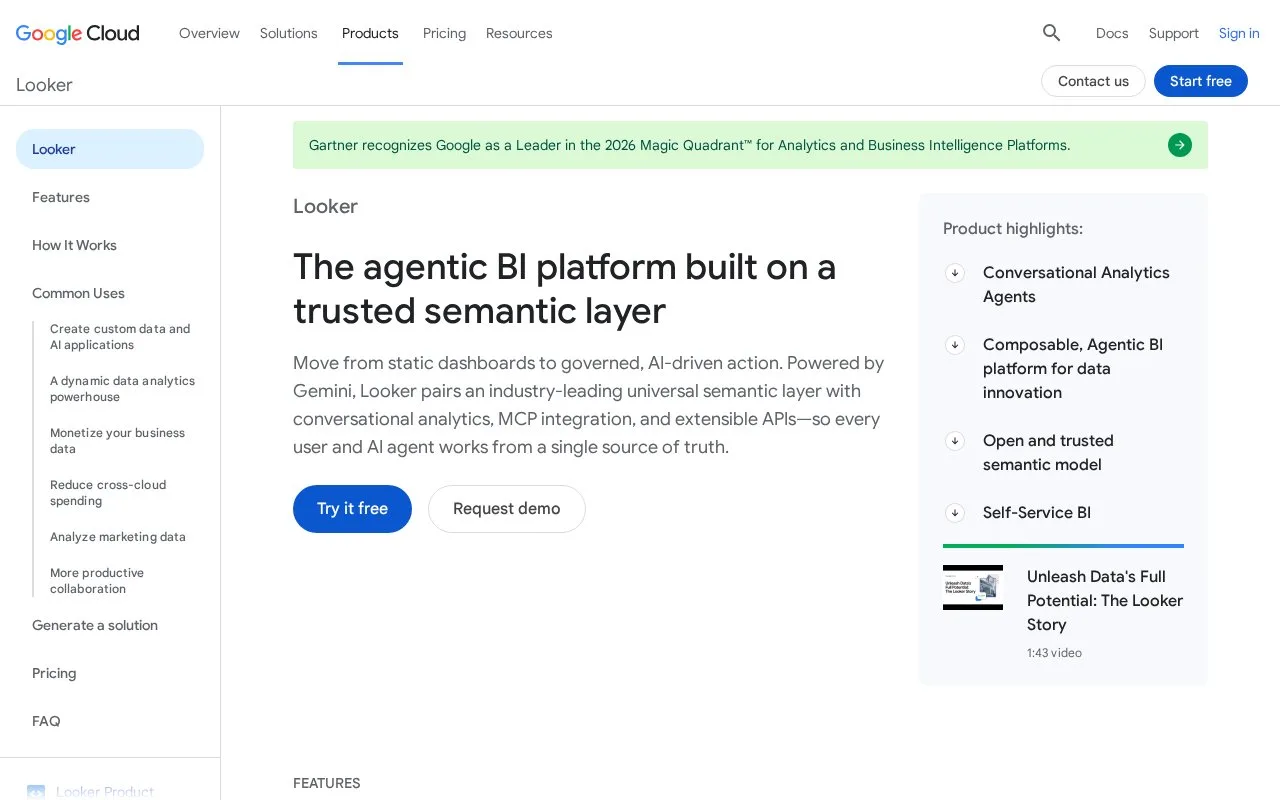
Task: Click down-arrow icon beside Composable, Agentic BI
Action: point(955,344)
